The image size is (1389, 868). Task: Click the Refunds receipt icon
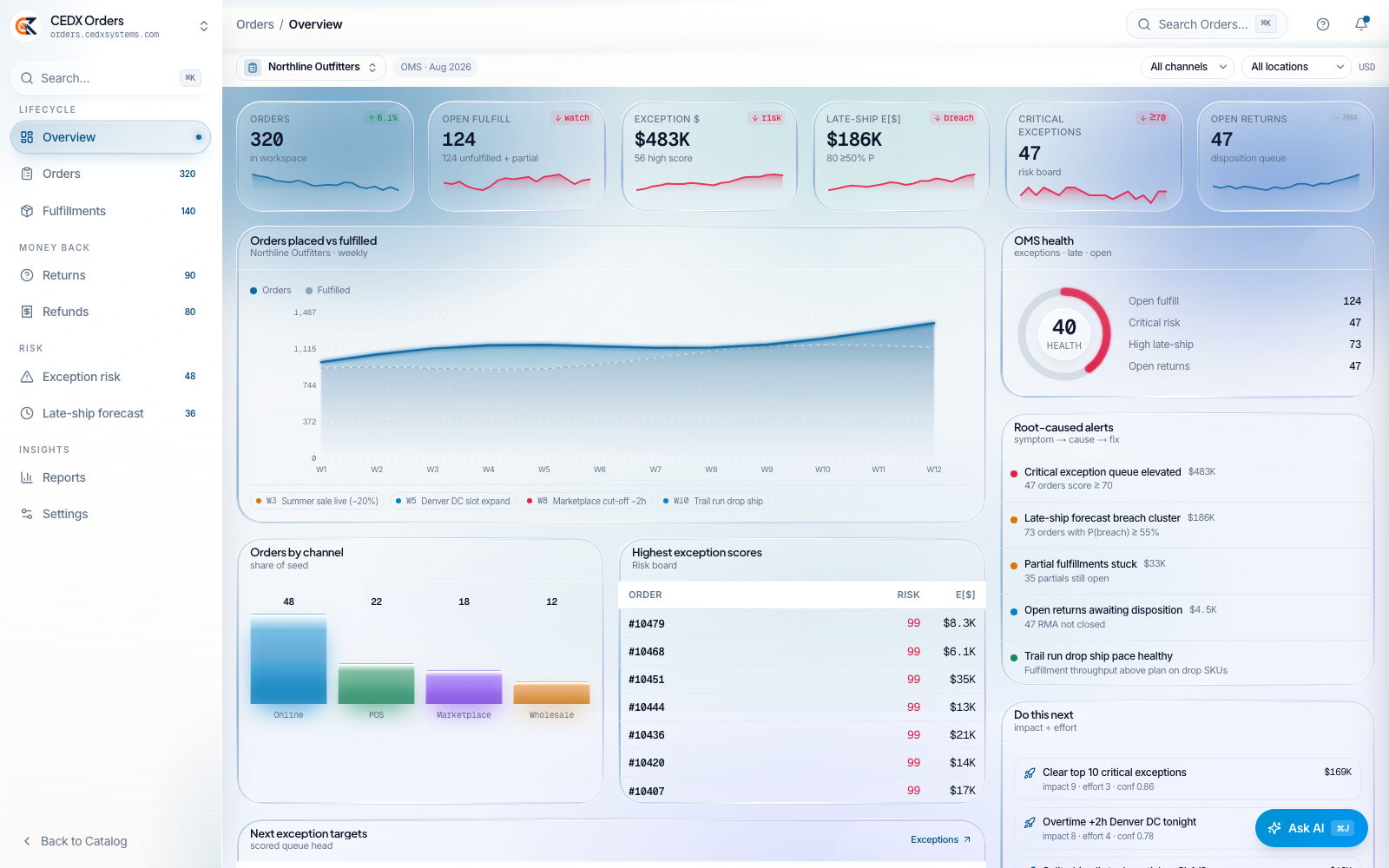pos(27,312)
